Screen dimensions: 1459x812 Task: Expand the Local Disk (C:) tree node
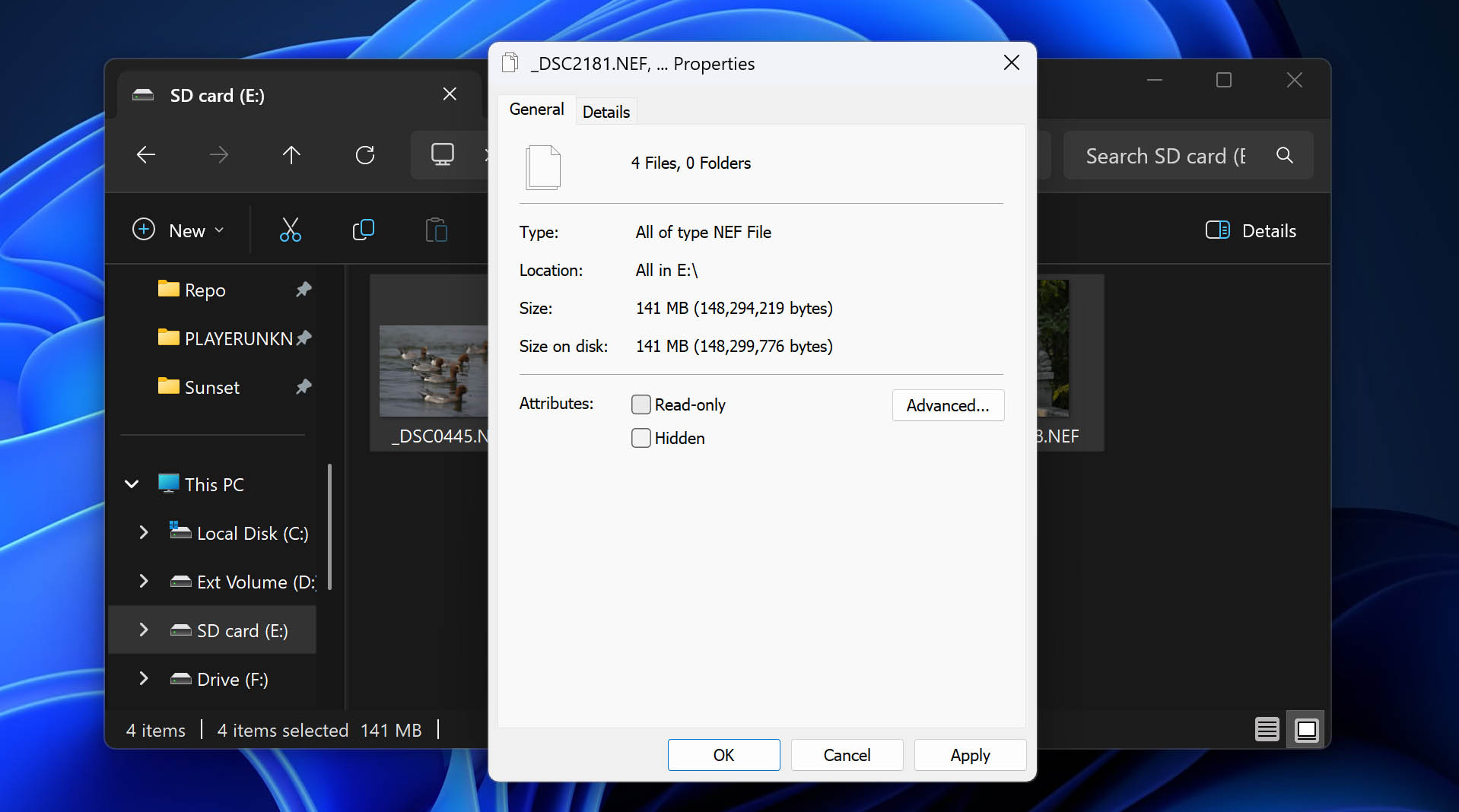click(144, 533)
